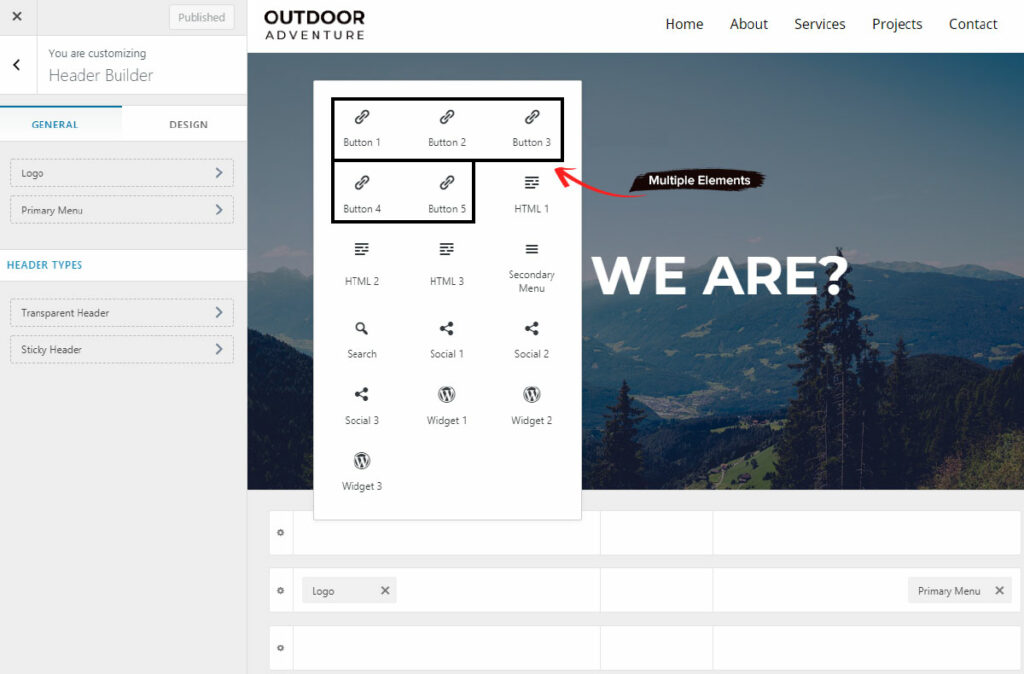Remove the Primary Menu element from row
The width and height of the screenshot is (1024, 674).
pyautogui.click(x=999, y=591)
